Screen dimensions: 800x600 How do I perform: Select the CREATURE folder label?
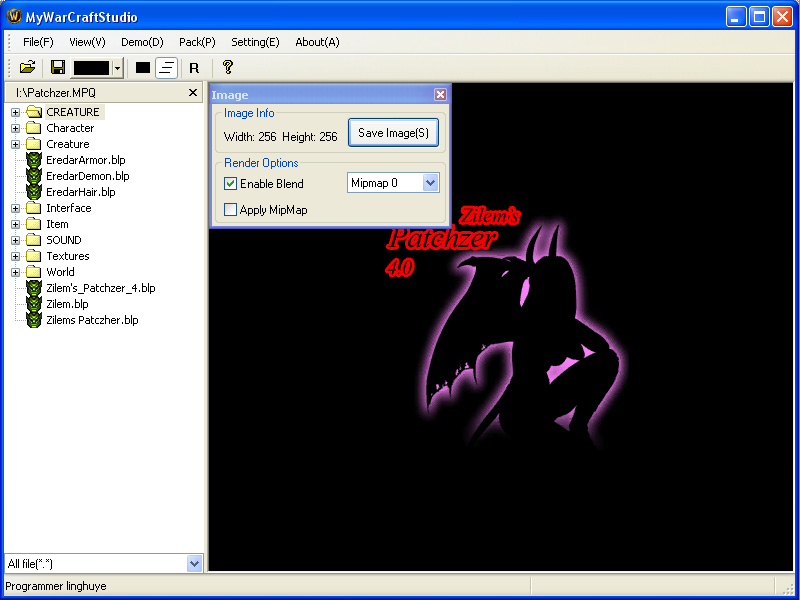coord(73,112)
